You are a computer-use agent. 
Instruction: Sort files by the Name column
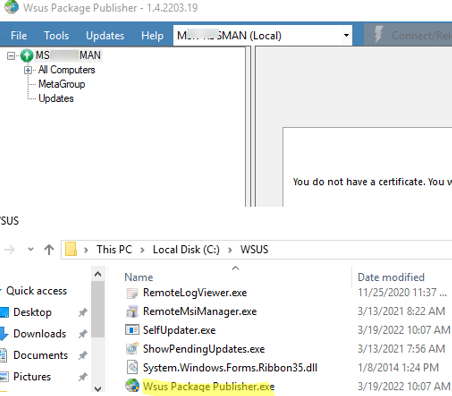coord(139,277)
